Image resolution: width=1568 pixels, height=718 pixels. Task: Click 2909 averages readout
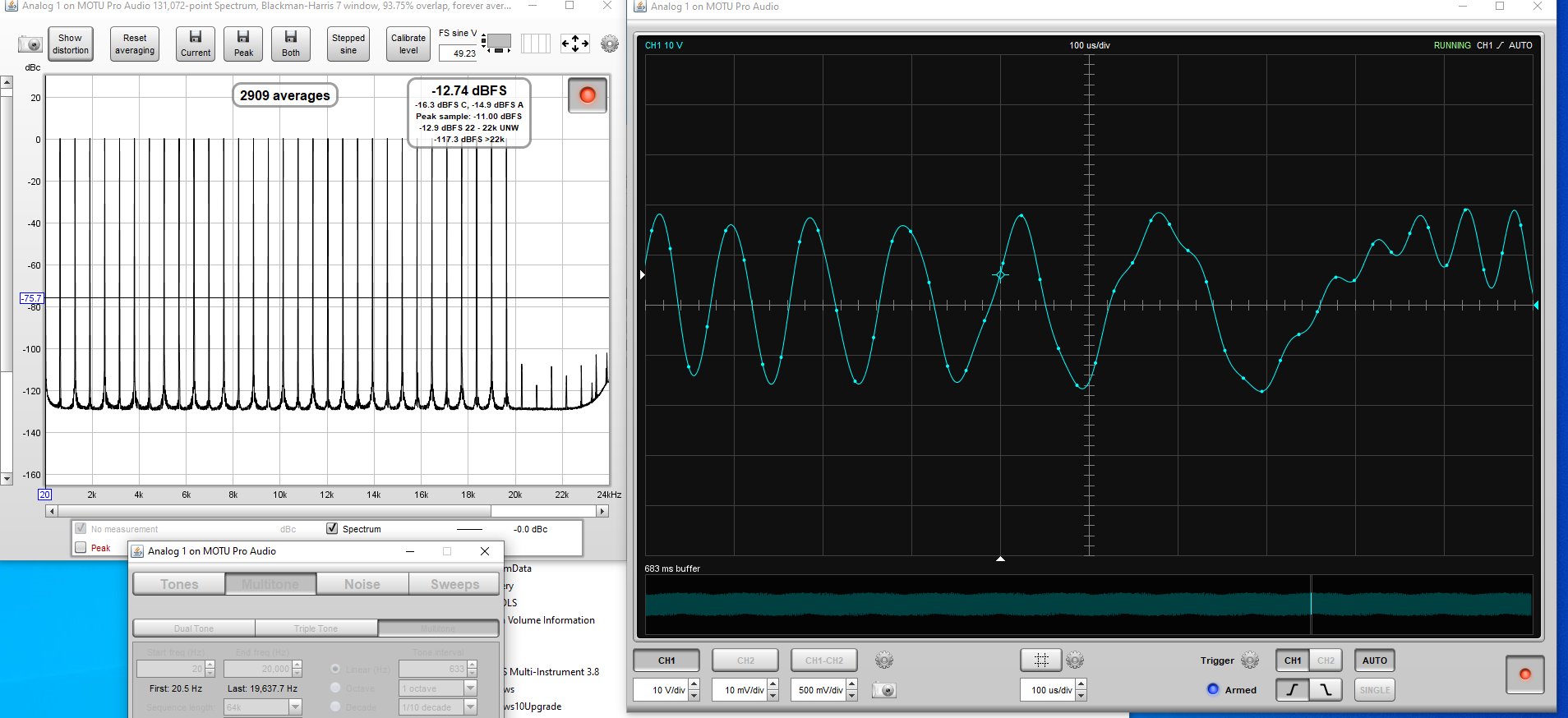(285, 95)
